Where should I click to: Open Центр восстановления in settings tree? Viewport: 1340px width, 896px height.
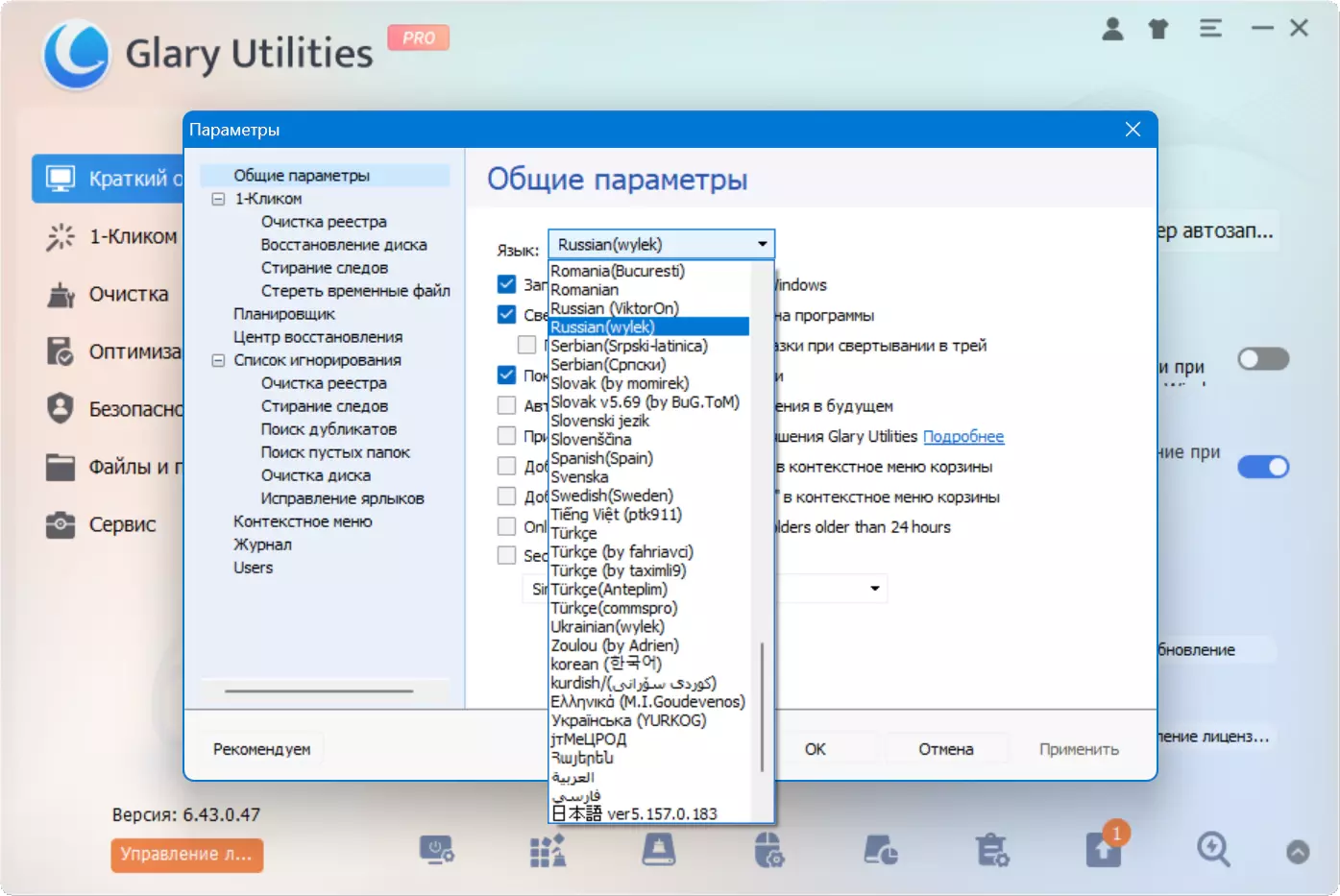click(x=318, y=337)
